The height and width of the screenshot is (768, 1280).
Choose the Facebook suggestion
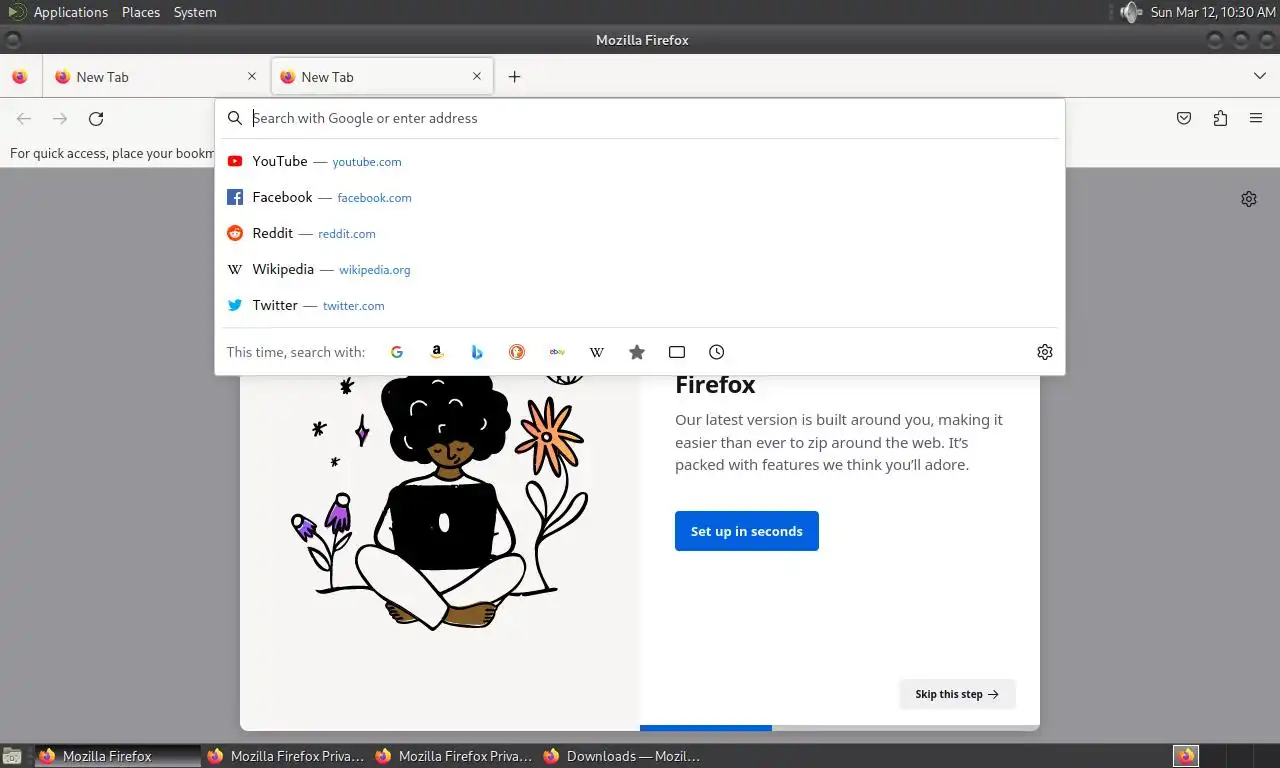point(640,197)
